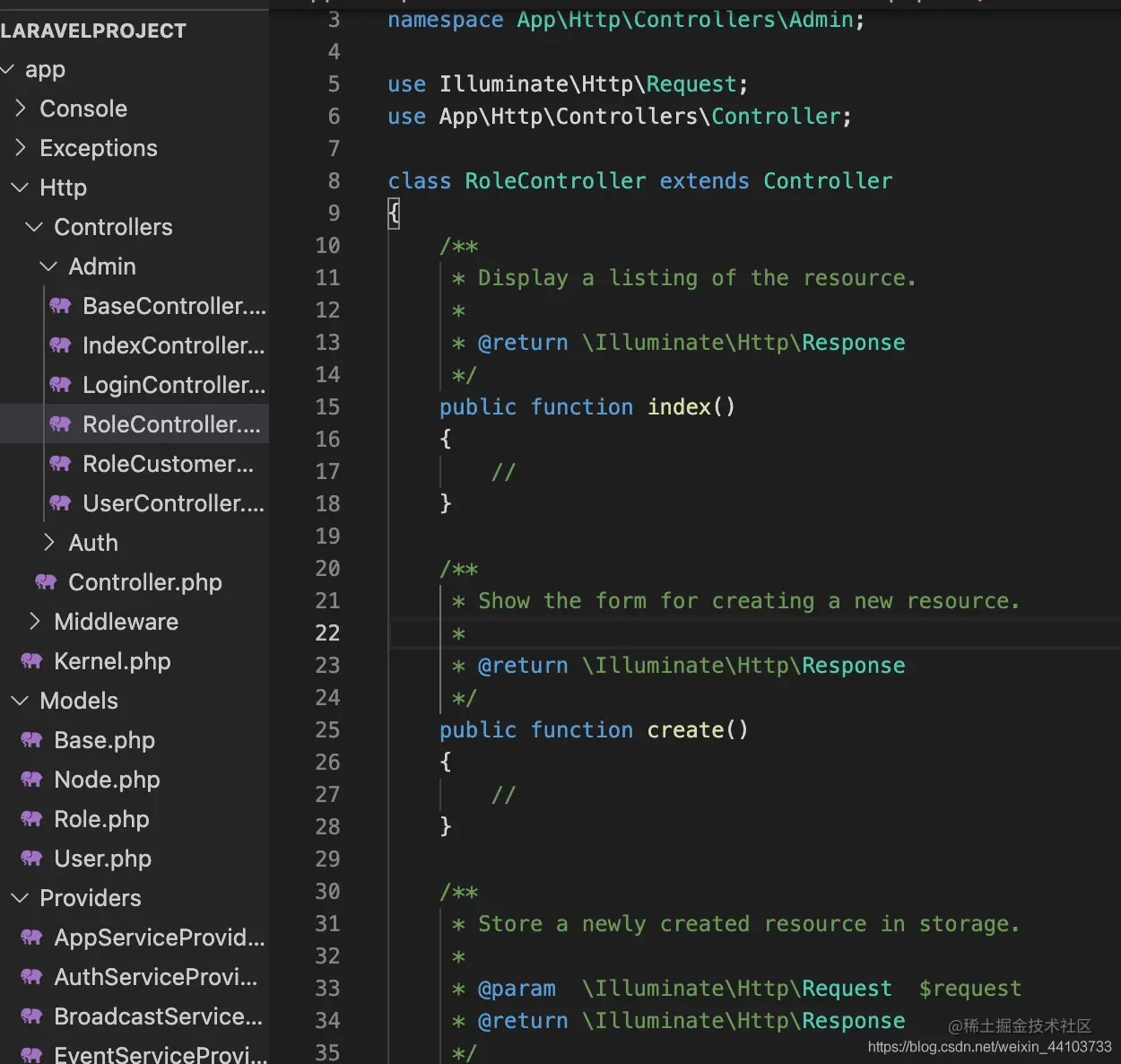
Task: Click the LARAVELPROJECT explorer header
Action: (x=93, y=31)
